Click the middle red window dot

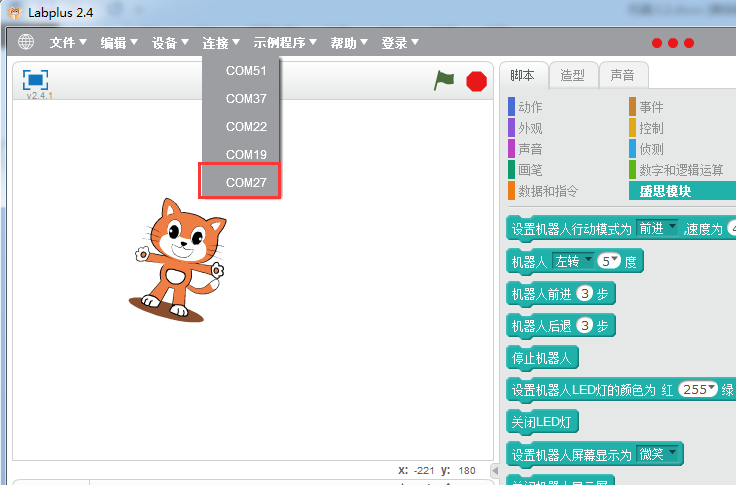click(673, 43)
